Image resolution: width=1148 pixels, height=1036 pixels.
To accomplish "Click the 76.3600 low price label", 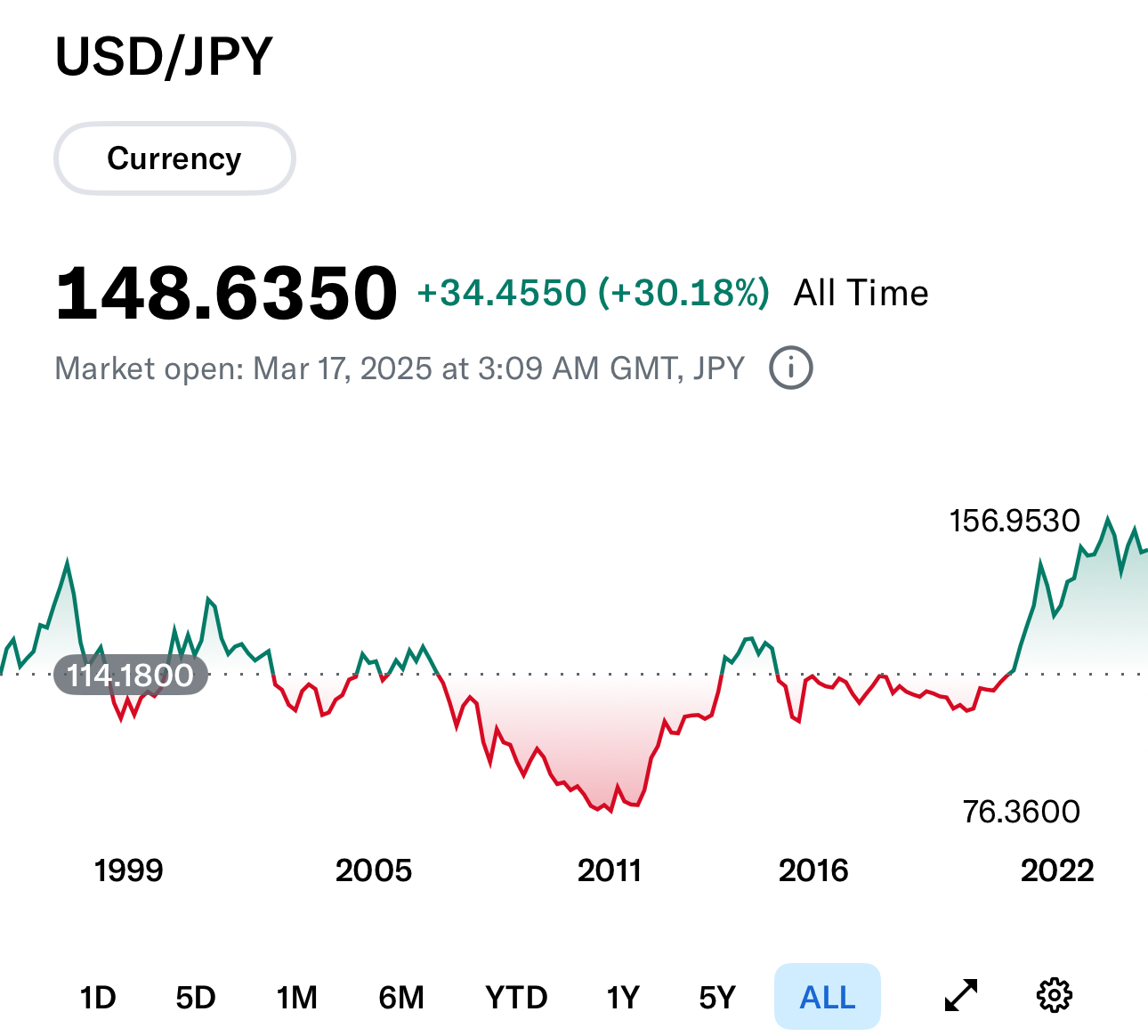I will (x=1022, y=812).
